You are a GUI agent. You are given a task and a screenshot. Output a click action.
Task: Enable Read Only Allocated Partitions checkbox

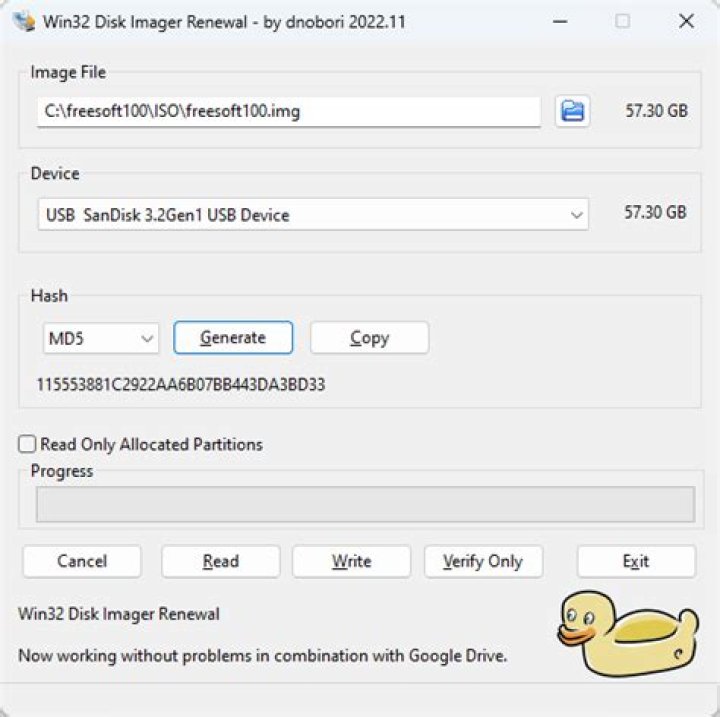27,444
